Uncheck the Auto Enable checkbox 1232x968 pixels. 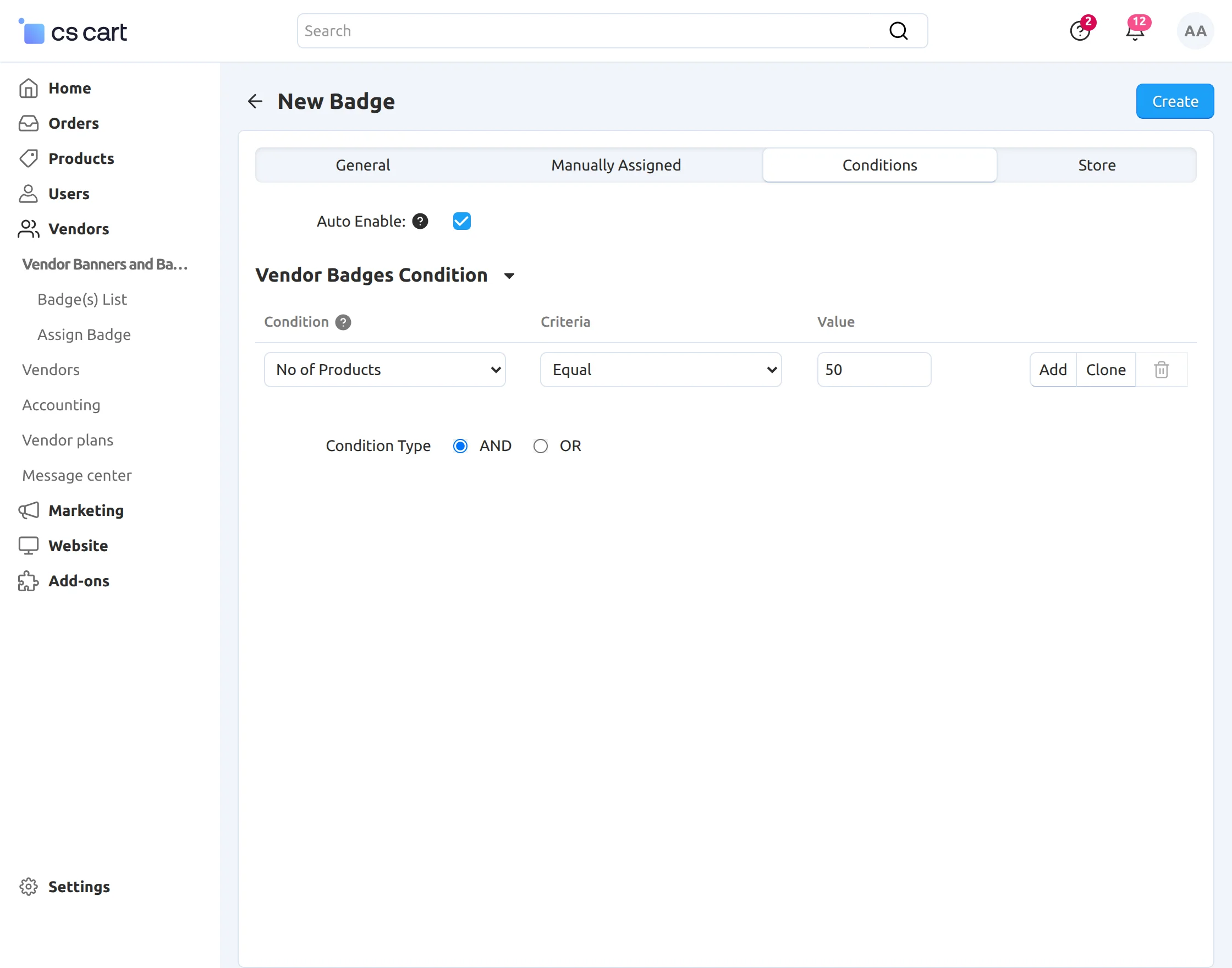tap(462, 221)
